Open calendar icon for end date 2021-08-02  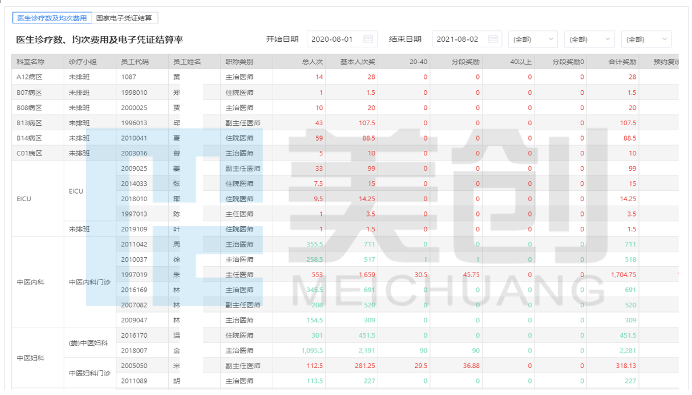(x=493, y=39)
